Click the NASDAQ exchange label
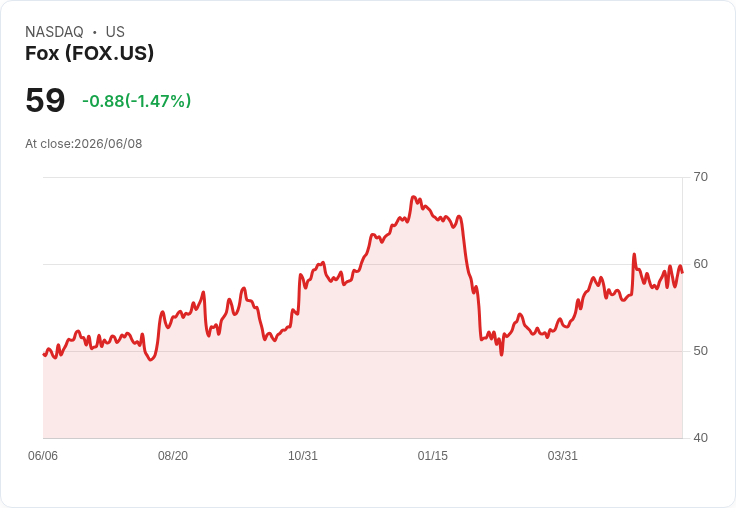This screenshot has height=508, width=736. pos(54,32)
